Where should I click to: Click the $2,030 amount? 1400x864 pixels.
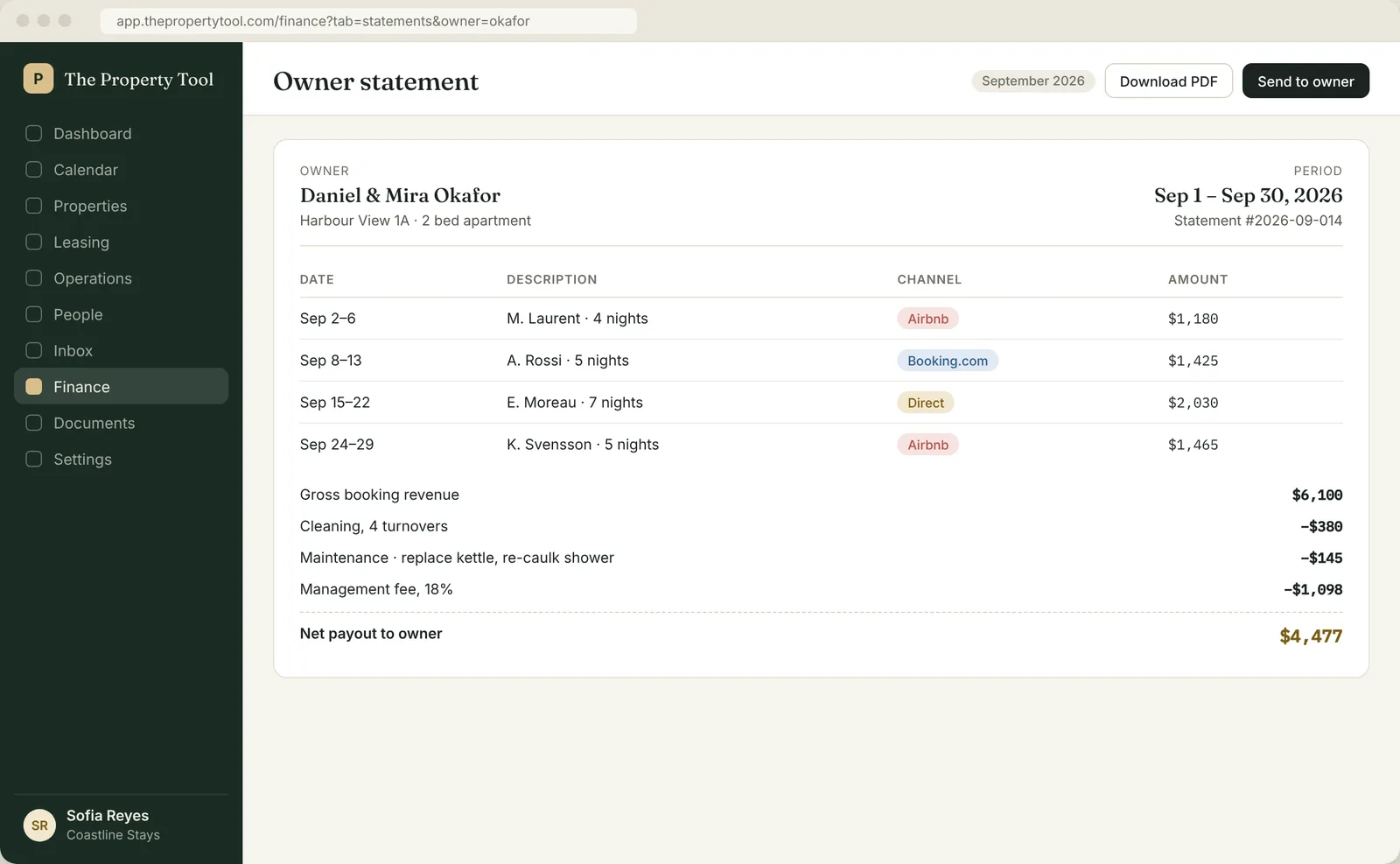pyautogui.click(x=1193, y=403)
